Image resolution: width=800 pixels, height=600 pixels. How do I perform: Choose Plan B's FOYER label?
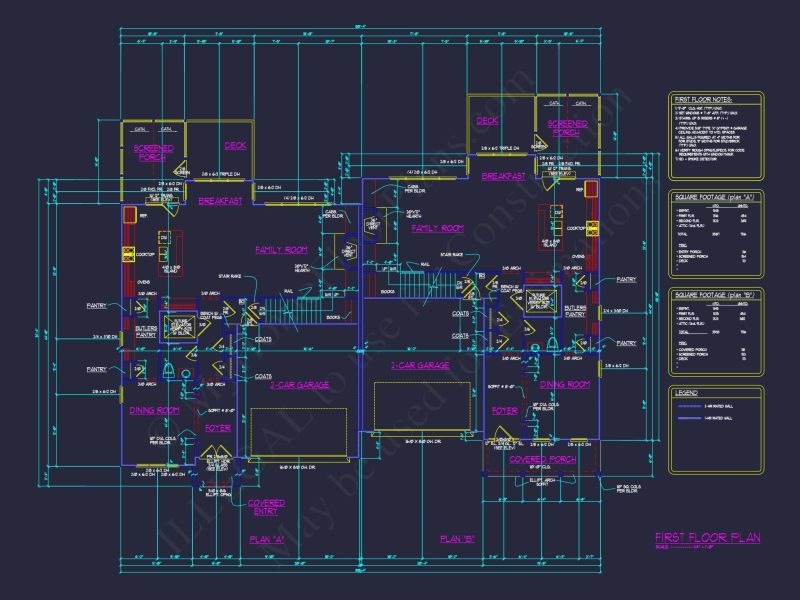(x=505, y=410)
